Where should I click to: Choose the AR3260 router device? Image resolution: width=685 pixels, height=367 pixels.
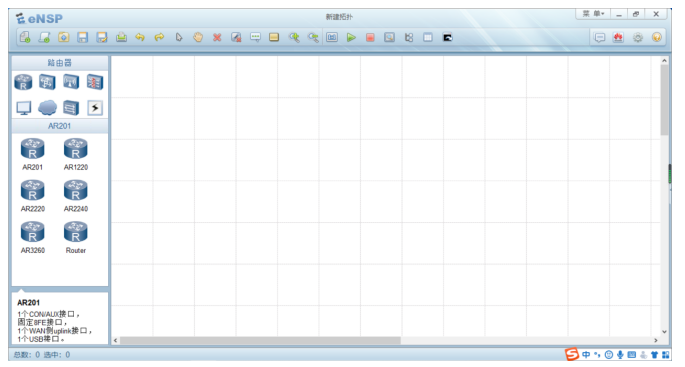pyautogui.click(x=33, y=237)
